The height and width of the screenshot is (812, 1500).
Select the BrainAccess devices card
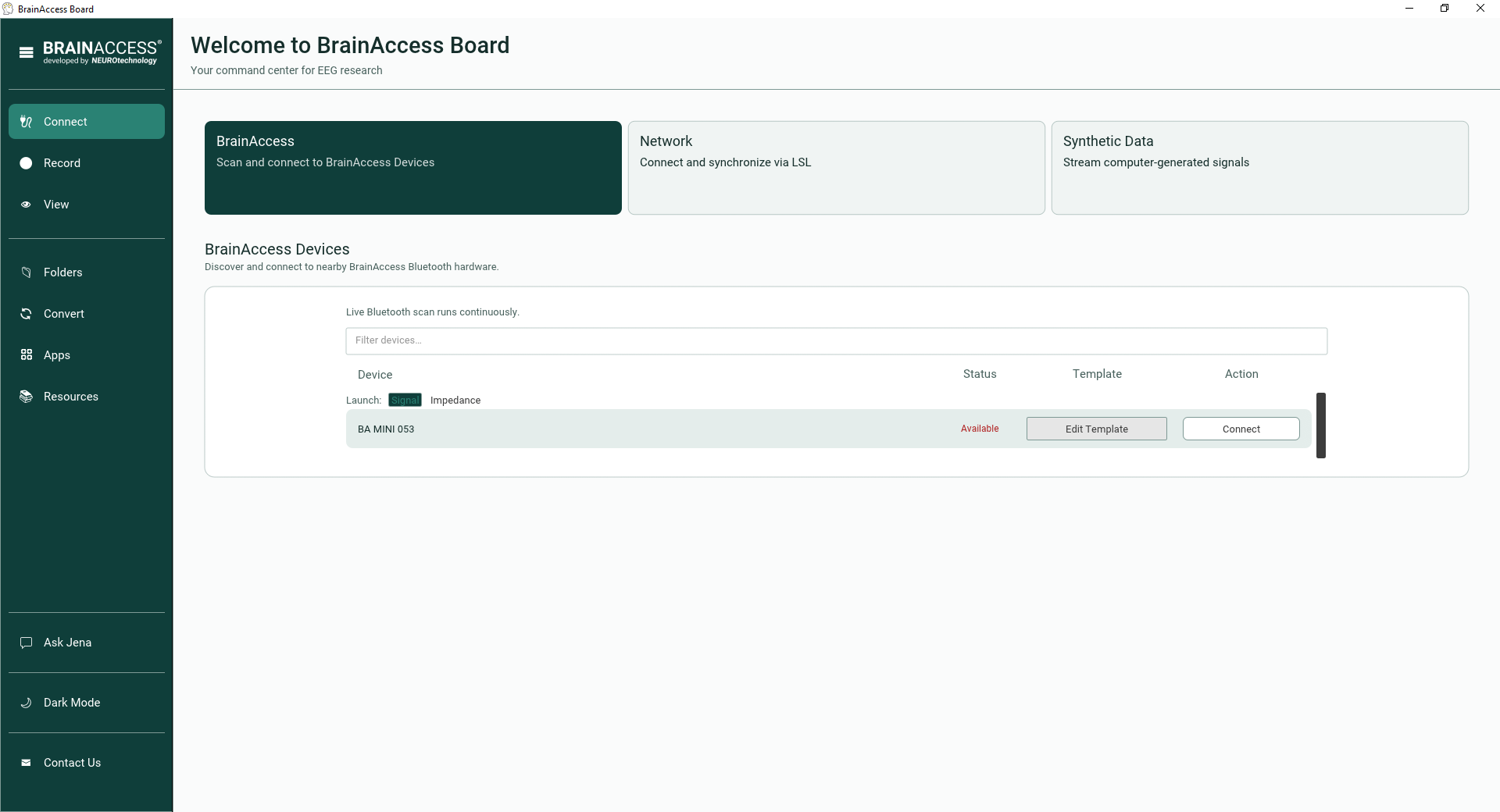[413, 168]
